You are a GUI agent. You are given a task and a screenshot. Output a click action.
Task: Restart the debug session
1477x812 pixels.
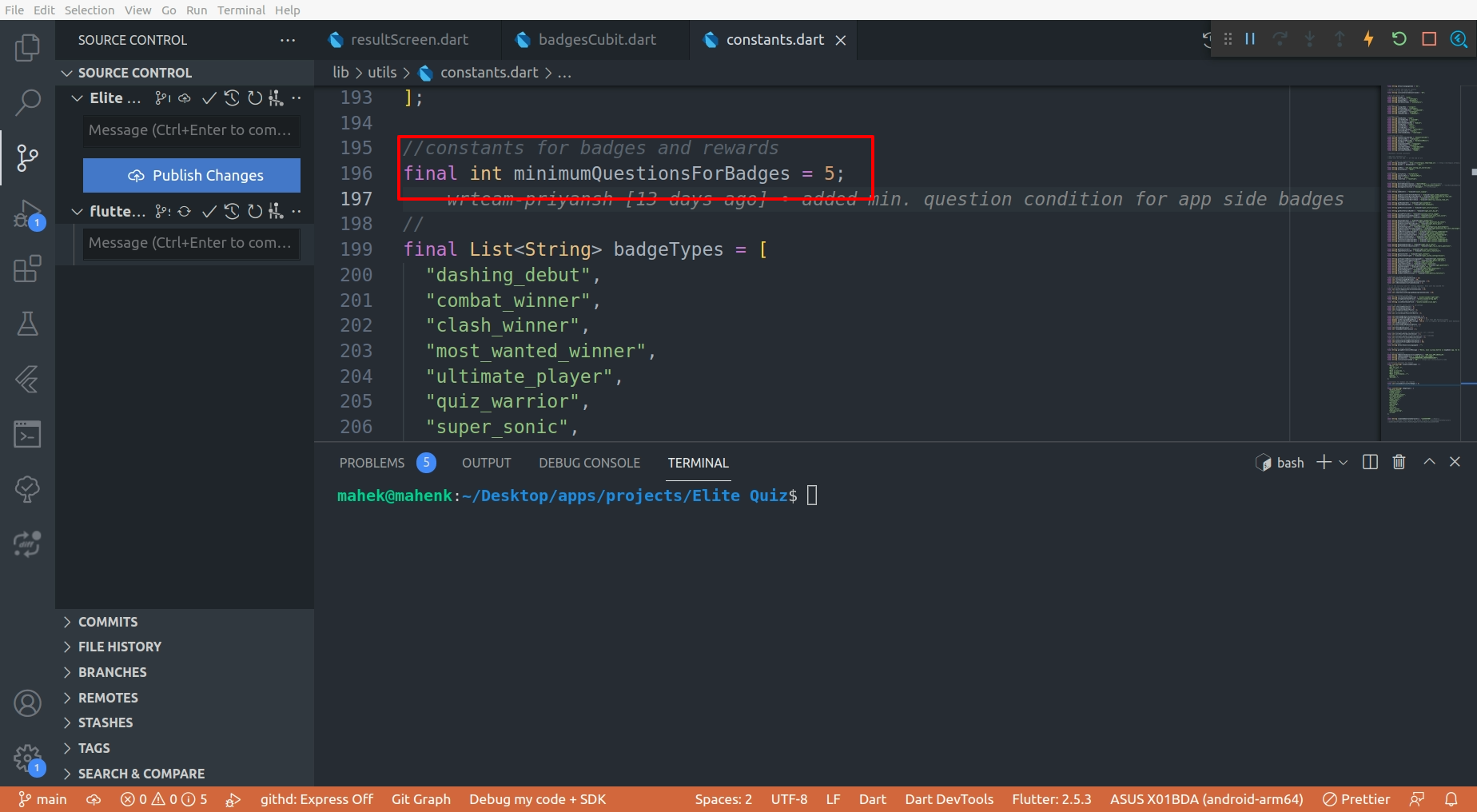1399,39
